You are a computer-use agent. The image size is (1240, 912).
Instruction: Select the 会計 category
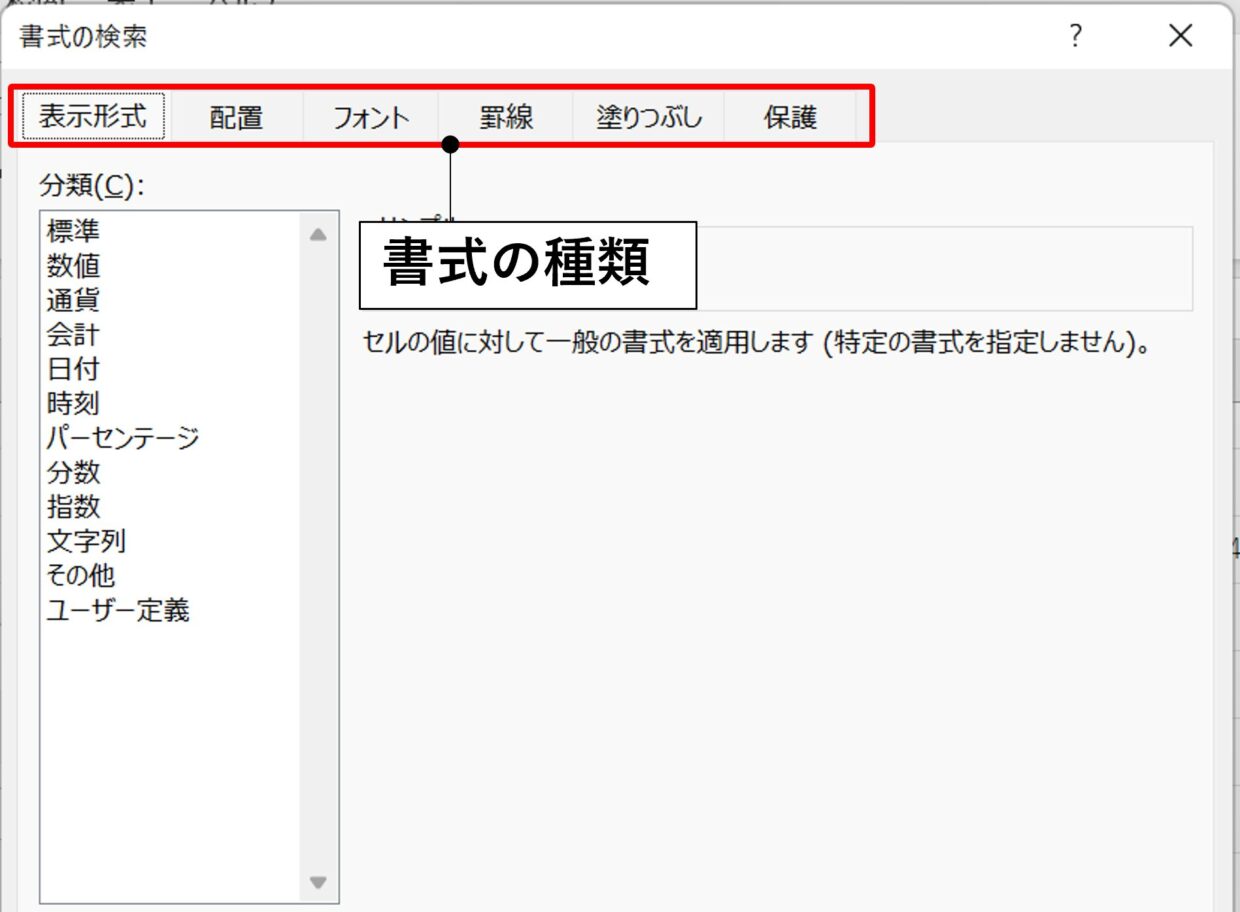click(x=73, y=334)
